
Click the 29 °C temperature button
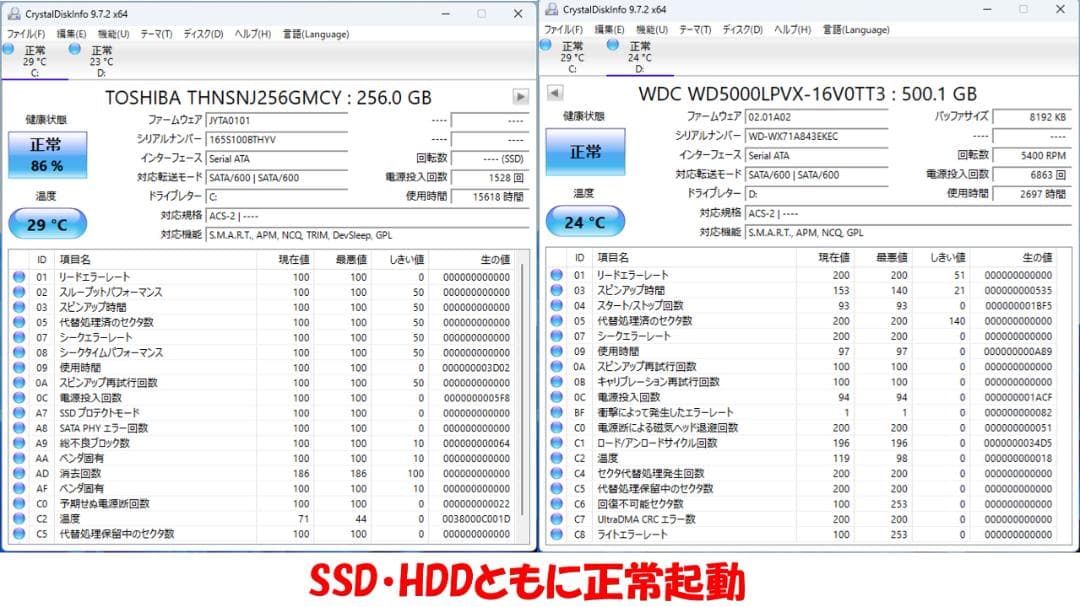(48, 225)
